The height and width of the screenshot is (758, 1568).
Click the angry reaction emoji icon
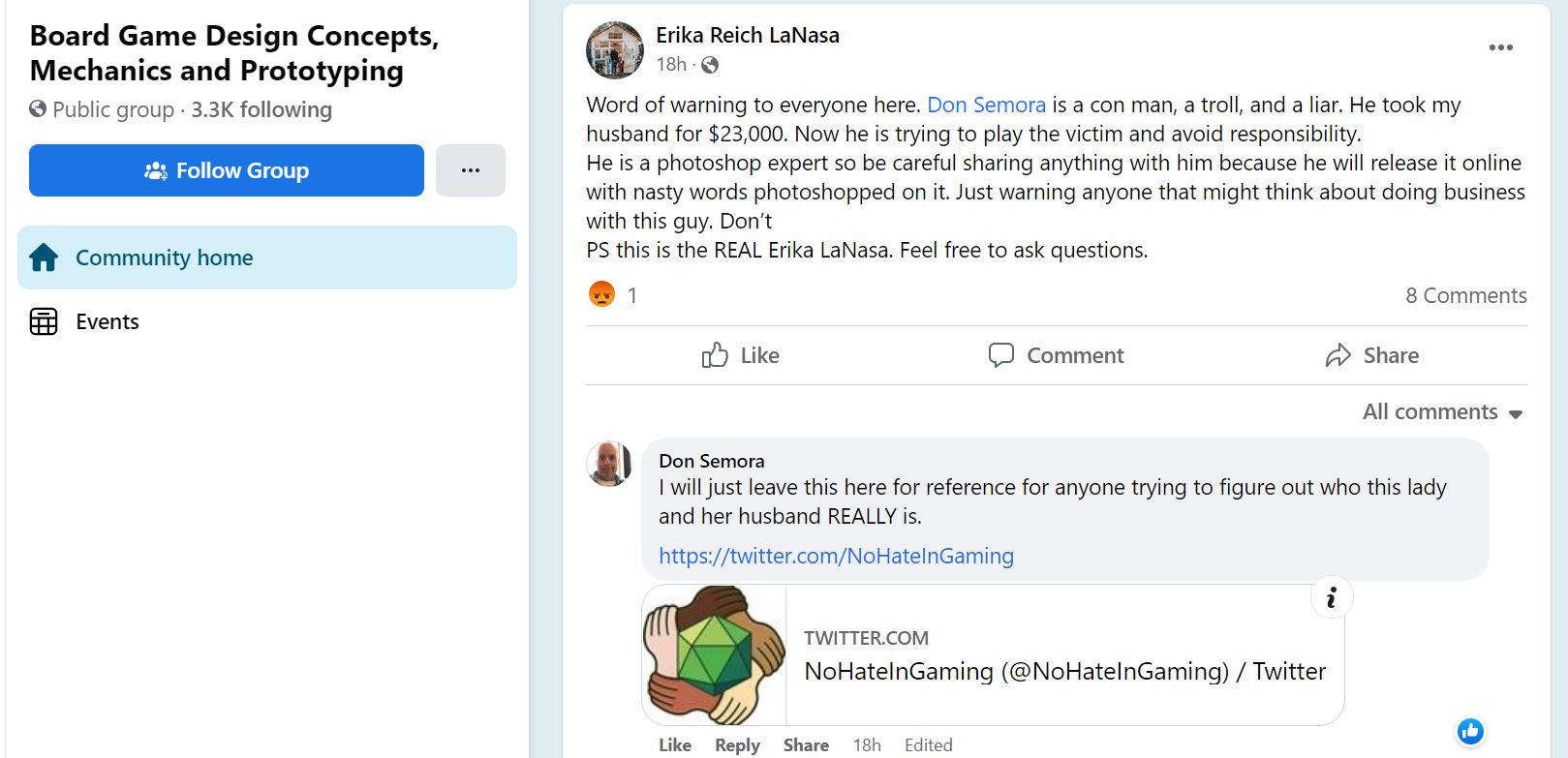[x=601, y=293]
